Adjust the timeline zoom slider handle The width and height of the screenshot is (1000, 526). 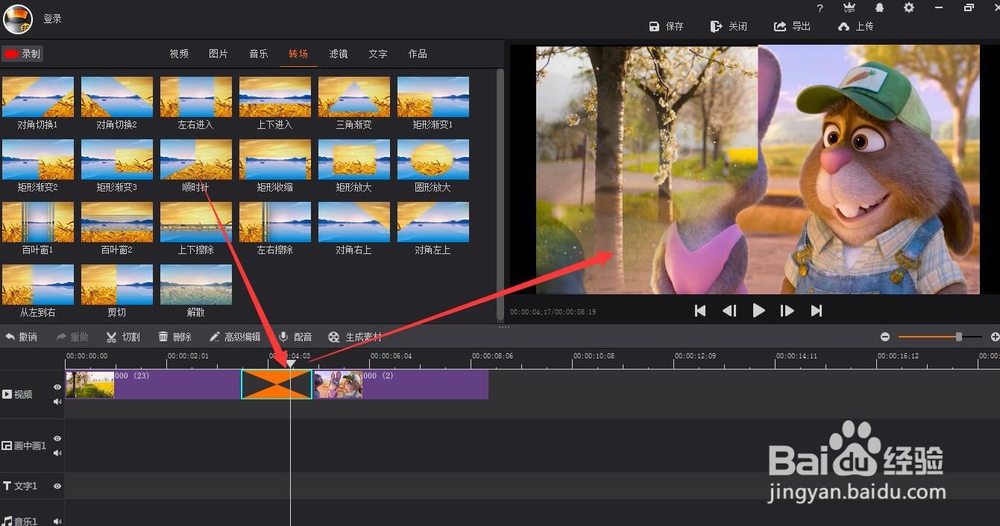click(959, 337)
